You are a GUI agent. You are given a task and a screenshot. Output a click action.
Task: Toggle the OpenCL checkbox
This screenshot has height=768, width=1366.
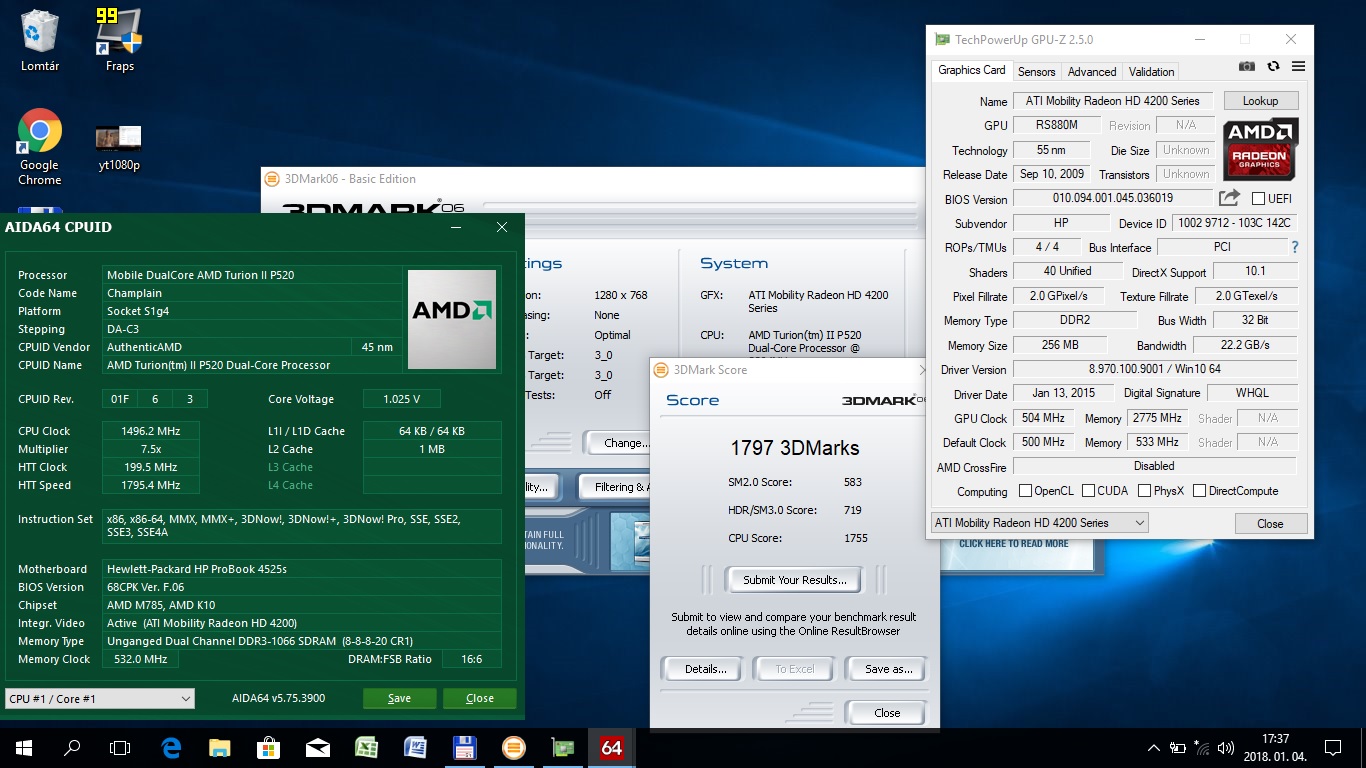1025,491
